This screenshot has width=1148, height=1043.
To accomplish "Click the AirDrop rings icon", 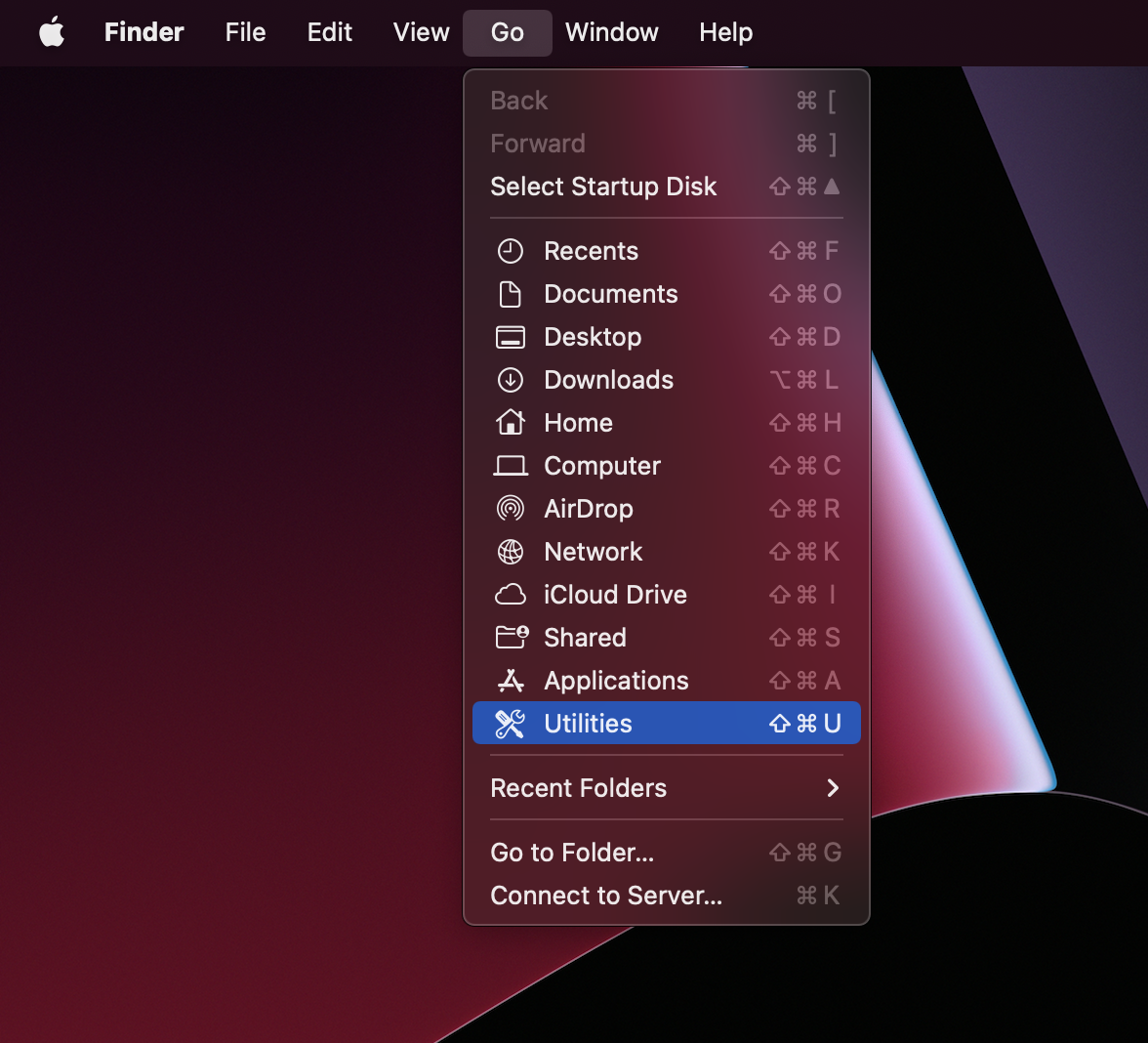I will (x=511, y=509).
